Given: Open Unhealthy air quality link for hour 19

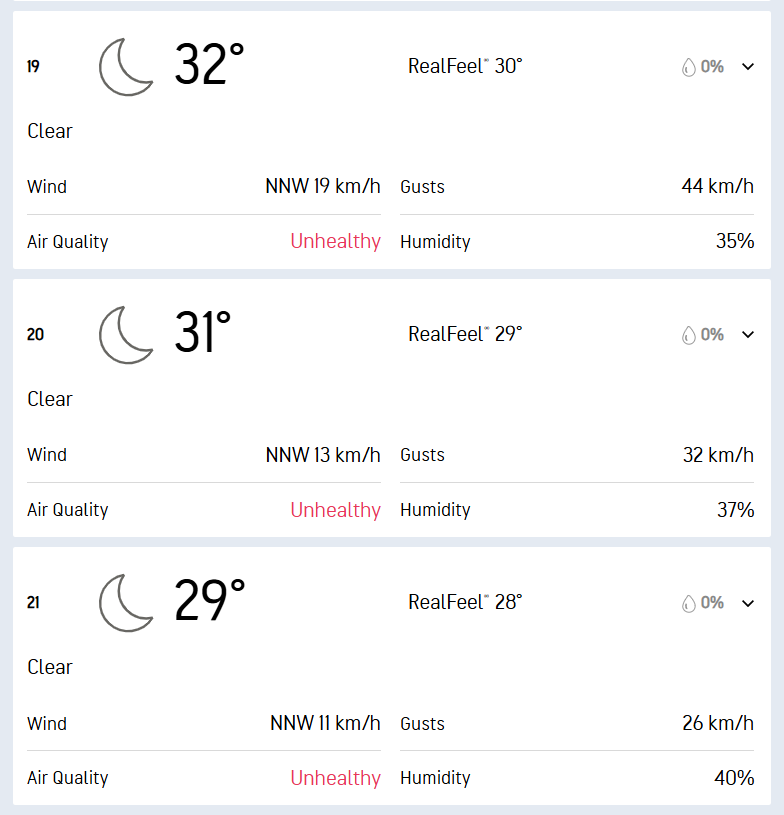Looking at the screenshot, I should click(x=335, y=241).
